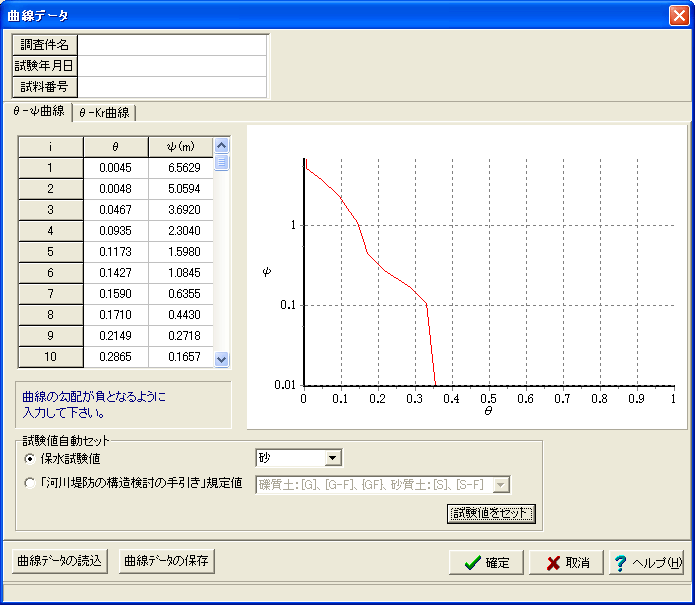
Task: Click the 試験年月日 input field
Action: [x=172, y=66]
